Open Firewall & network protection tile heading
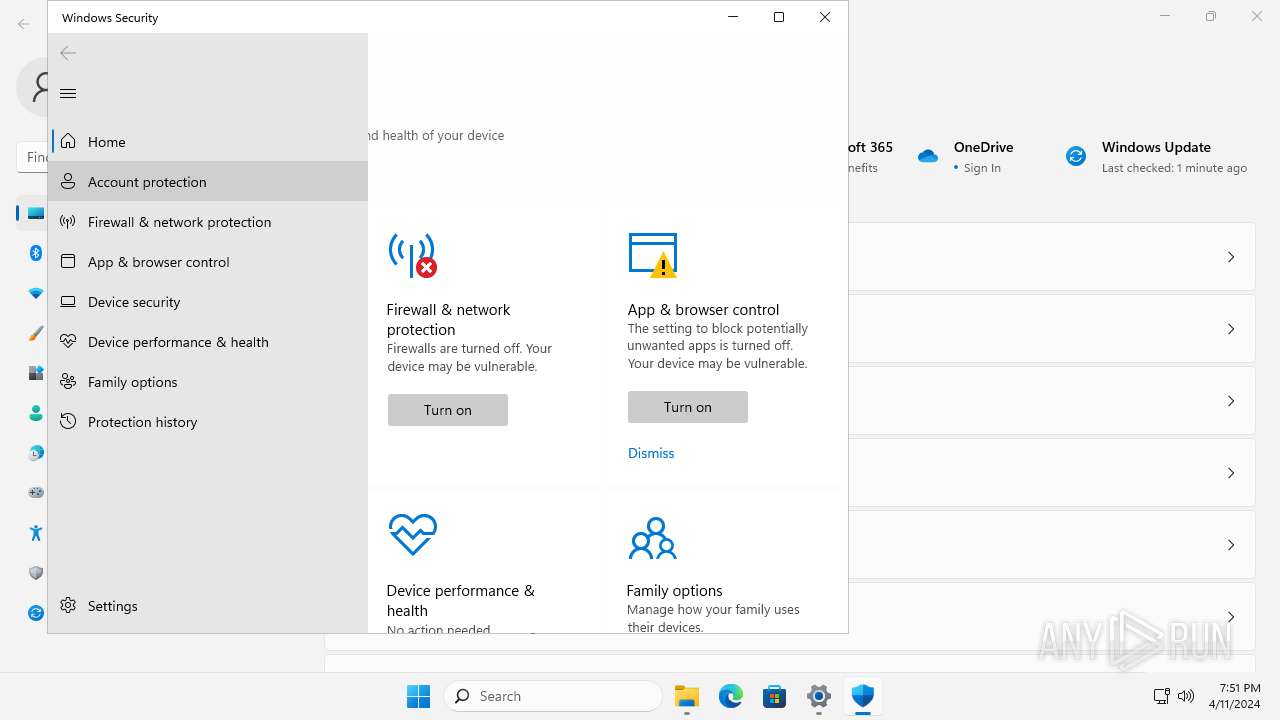The height and width of the screenshot is (720, 1280). click(448, 320)
